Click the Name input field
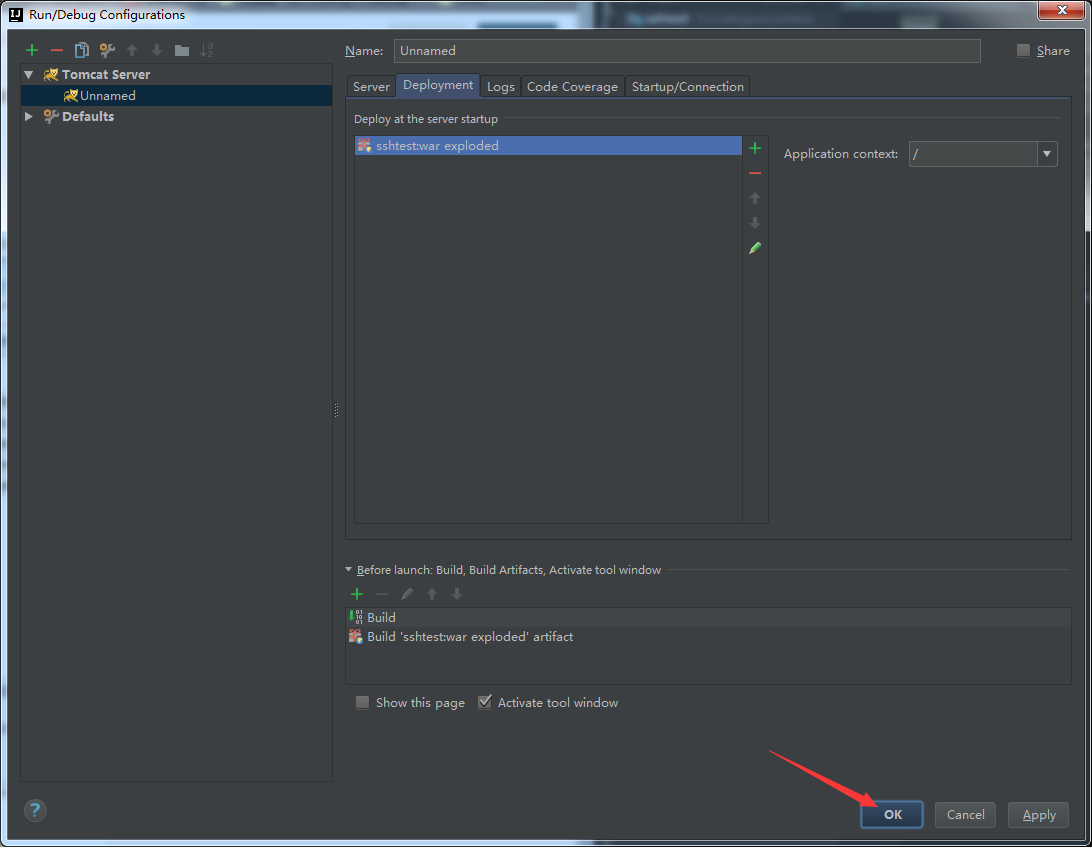The height and width of the screenshot is (847, 1092). (687, 51)
